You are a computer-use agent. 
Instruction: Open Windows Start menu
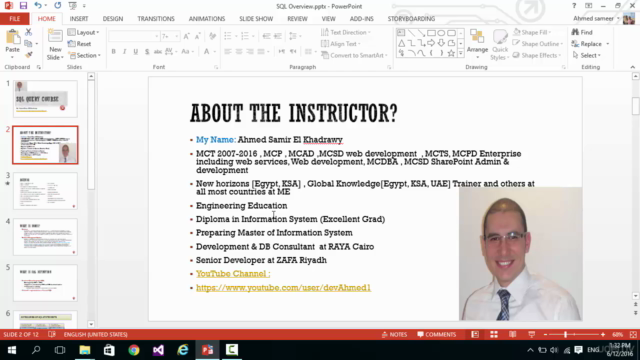(12, 350)
